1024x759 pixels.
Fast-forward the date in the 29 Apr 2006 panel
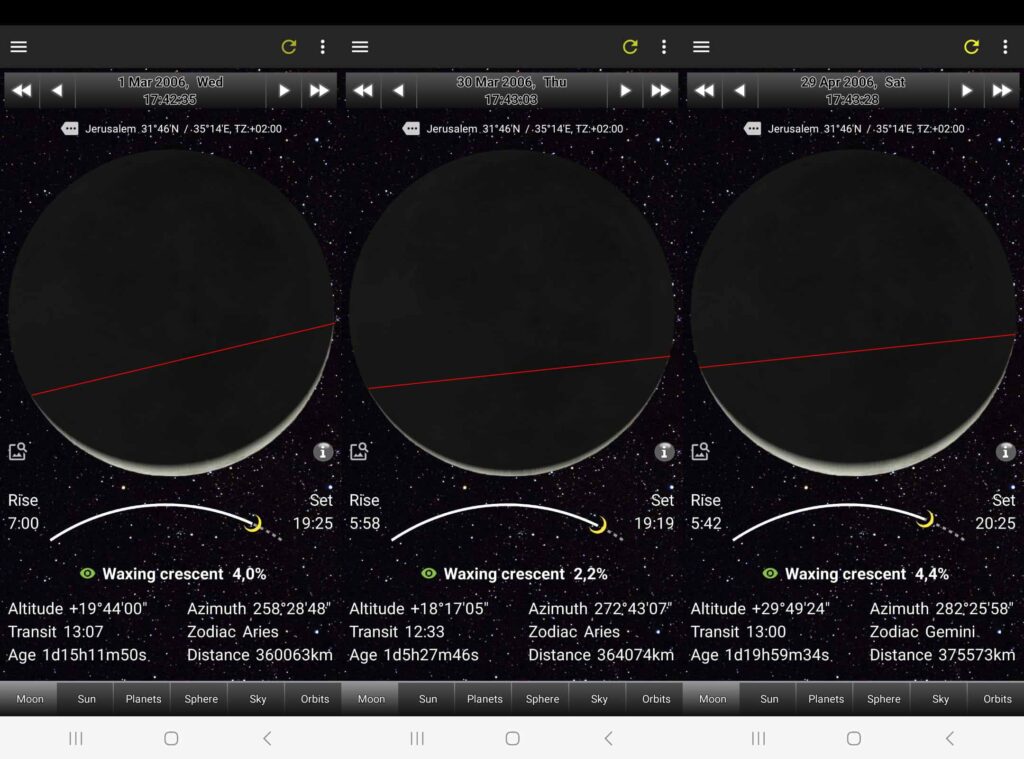(1001, 91)
